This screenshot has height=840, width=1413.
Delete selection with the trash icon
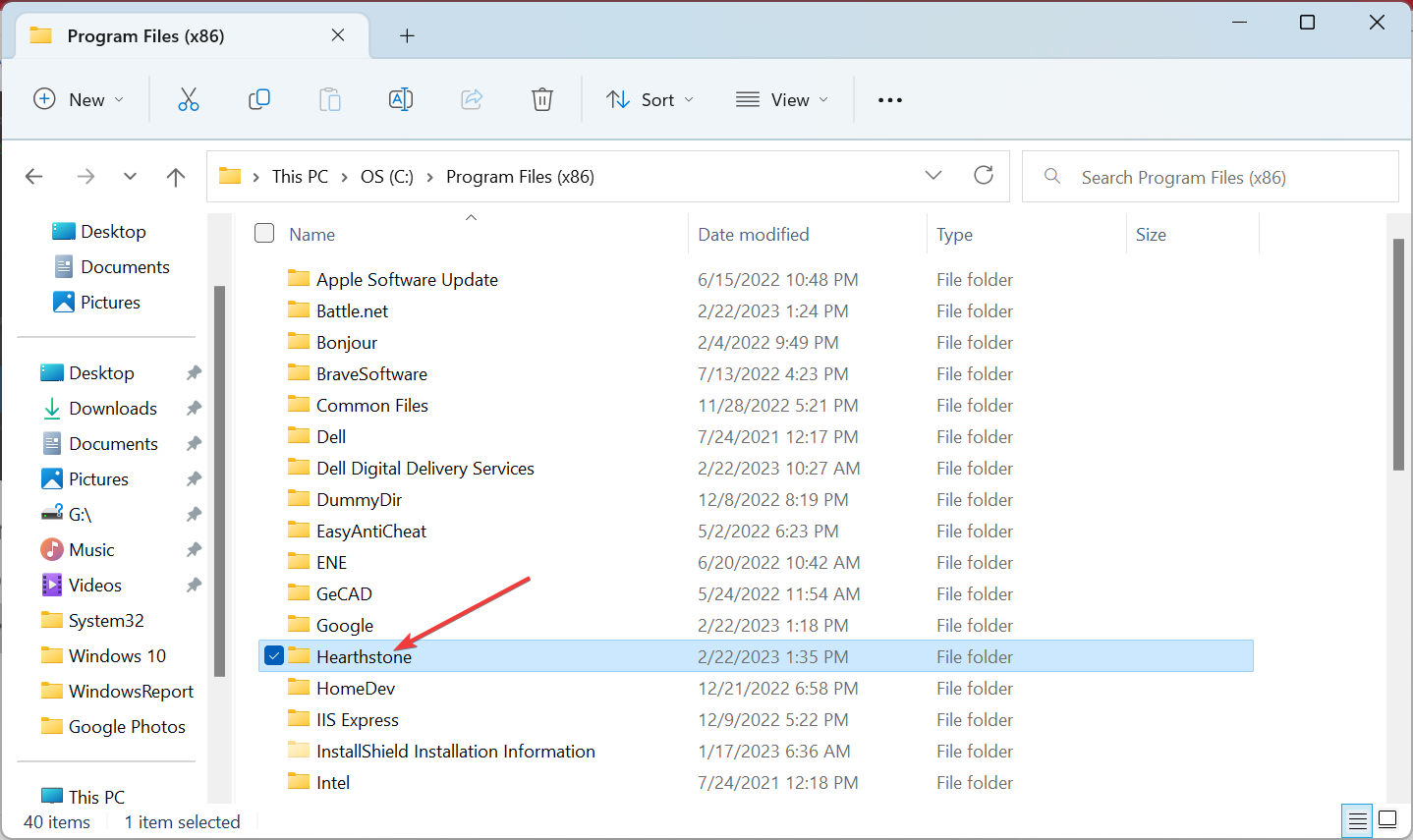point(542,99)
